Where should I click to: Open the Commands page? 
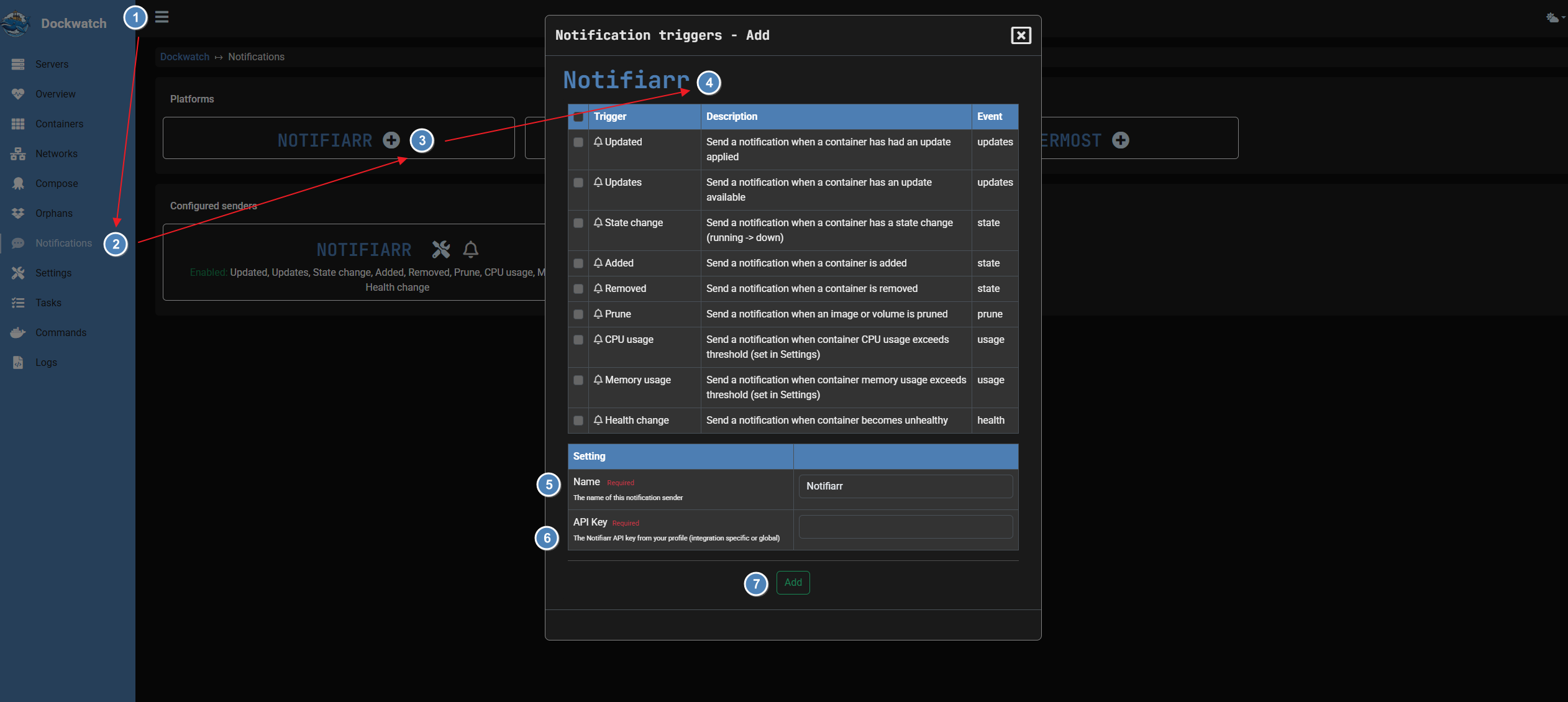pyautogui.click(x=61, y=332)
